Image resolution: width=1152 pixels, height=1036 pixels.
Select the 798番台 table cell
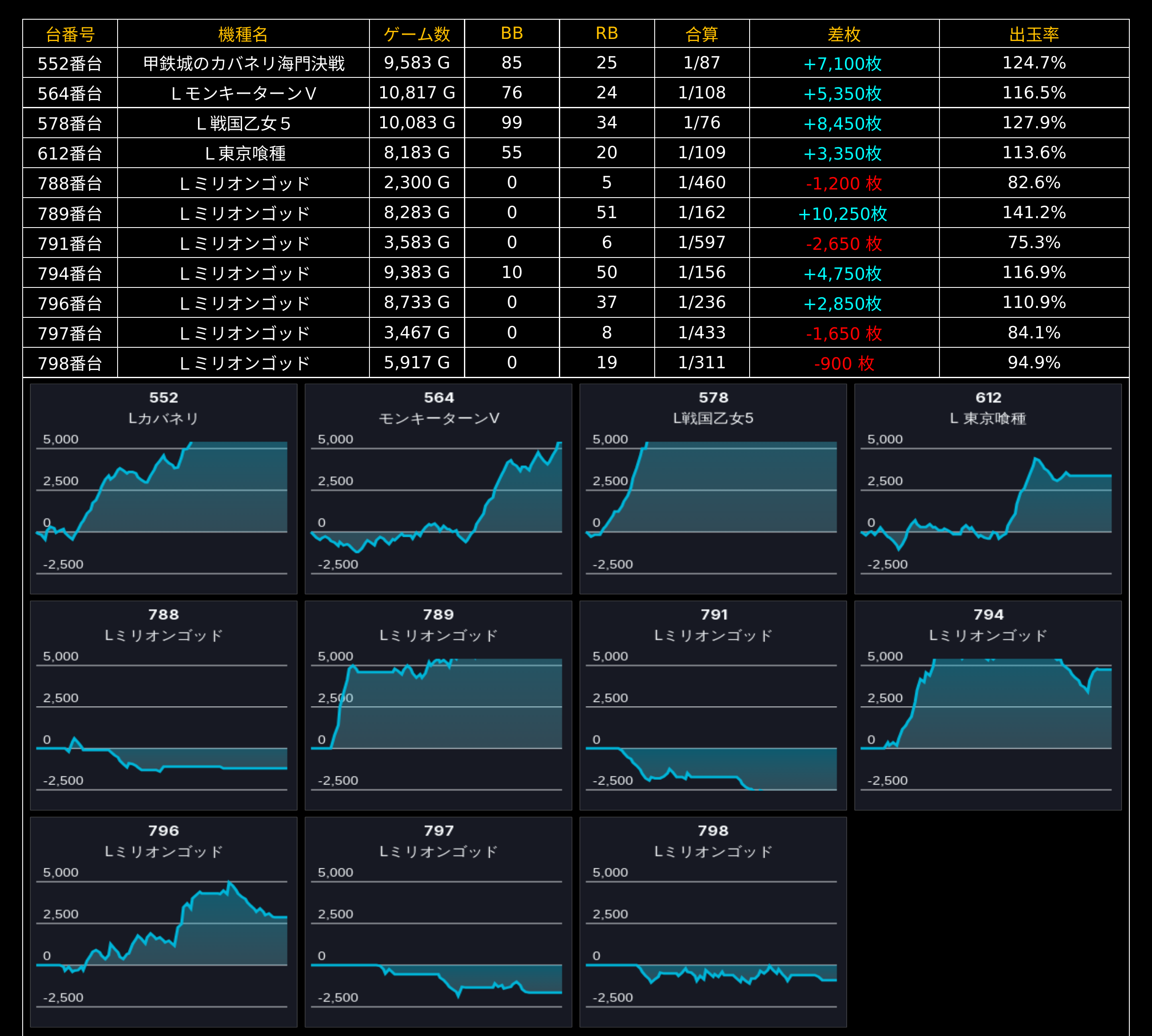tap(70, 363)
